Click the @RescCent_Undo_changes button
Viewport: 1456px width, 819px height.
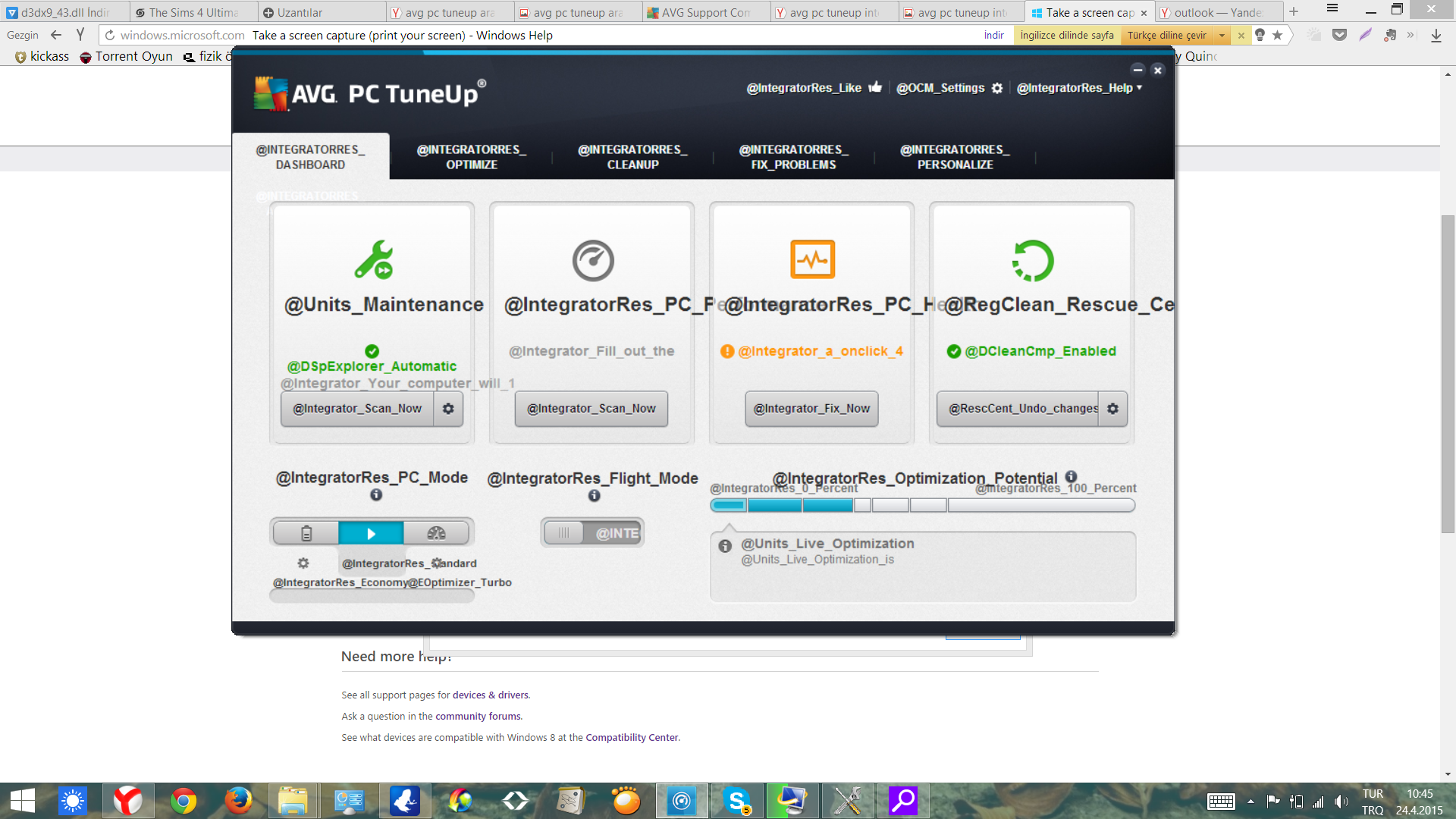pyautogui.click(x=1018, y=409)
